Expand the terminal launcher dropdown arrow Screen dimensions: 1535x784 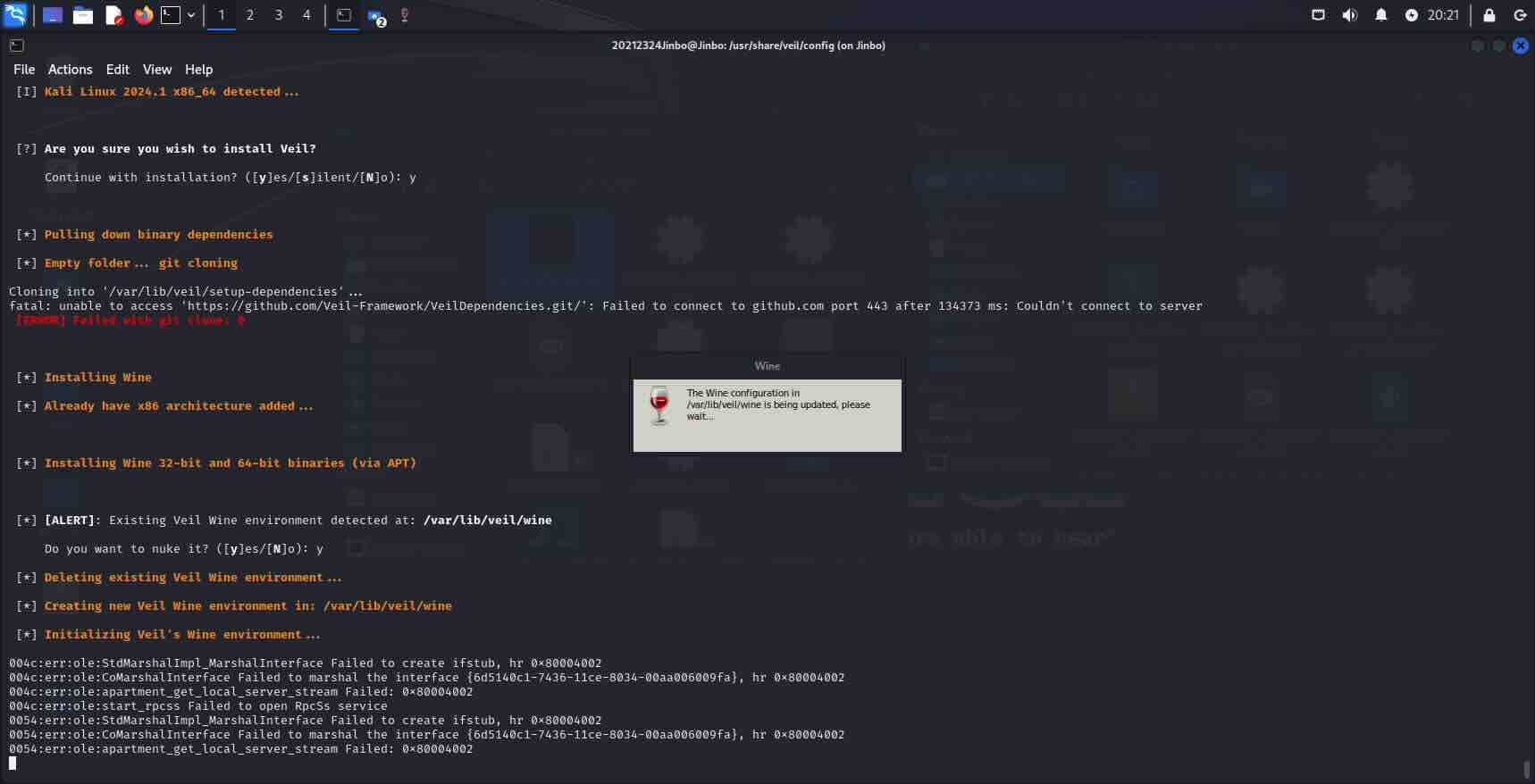click(191, 15)
